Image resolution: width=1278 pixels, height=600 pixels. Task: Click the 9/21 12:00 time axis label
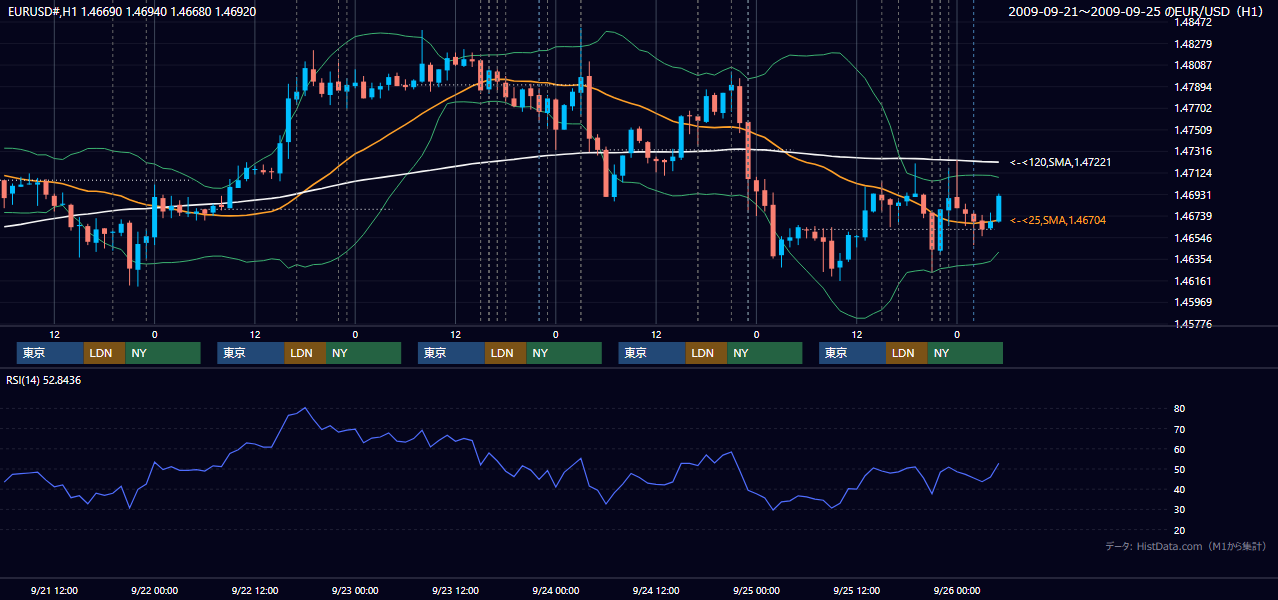click(54, 591)
